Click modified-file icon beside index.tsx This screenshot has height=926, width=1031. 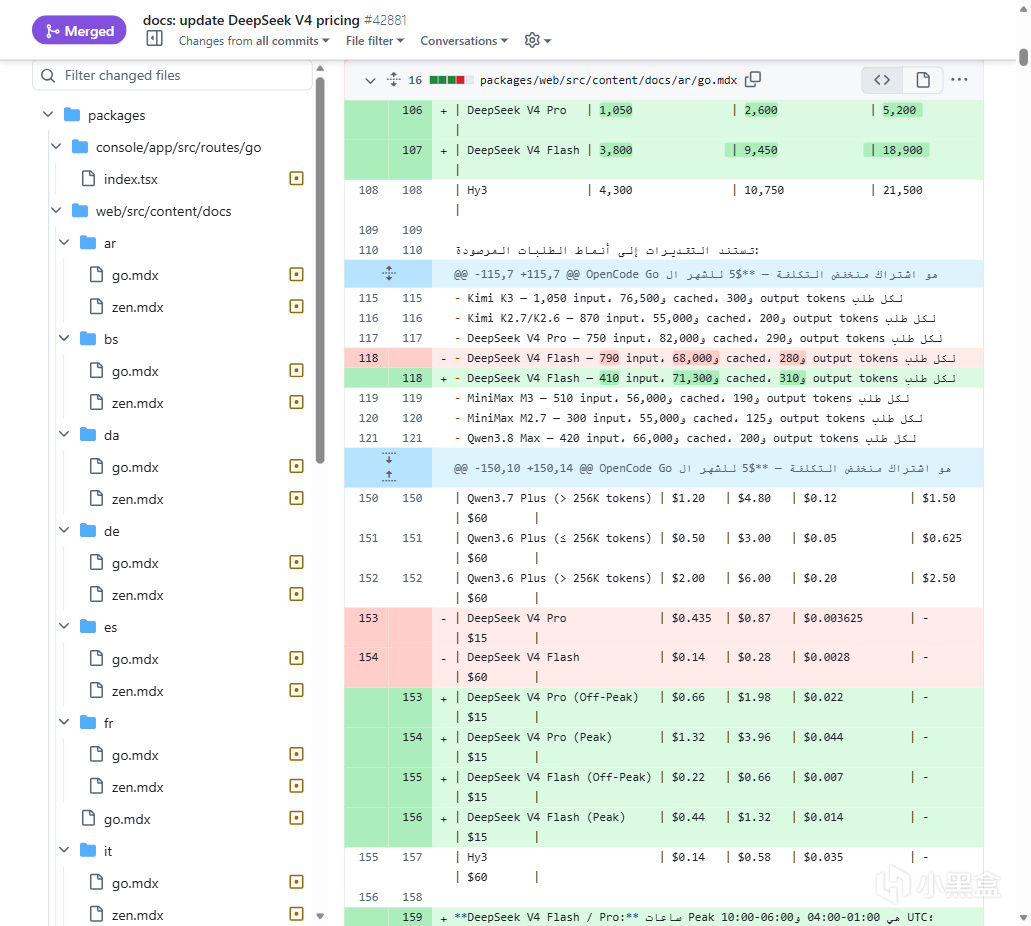(x=297, y=178)
